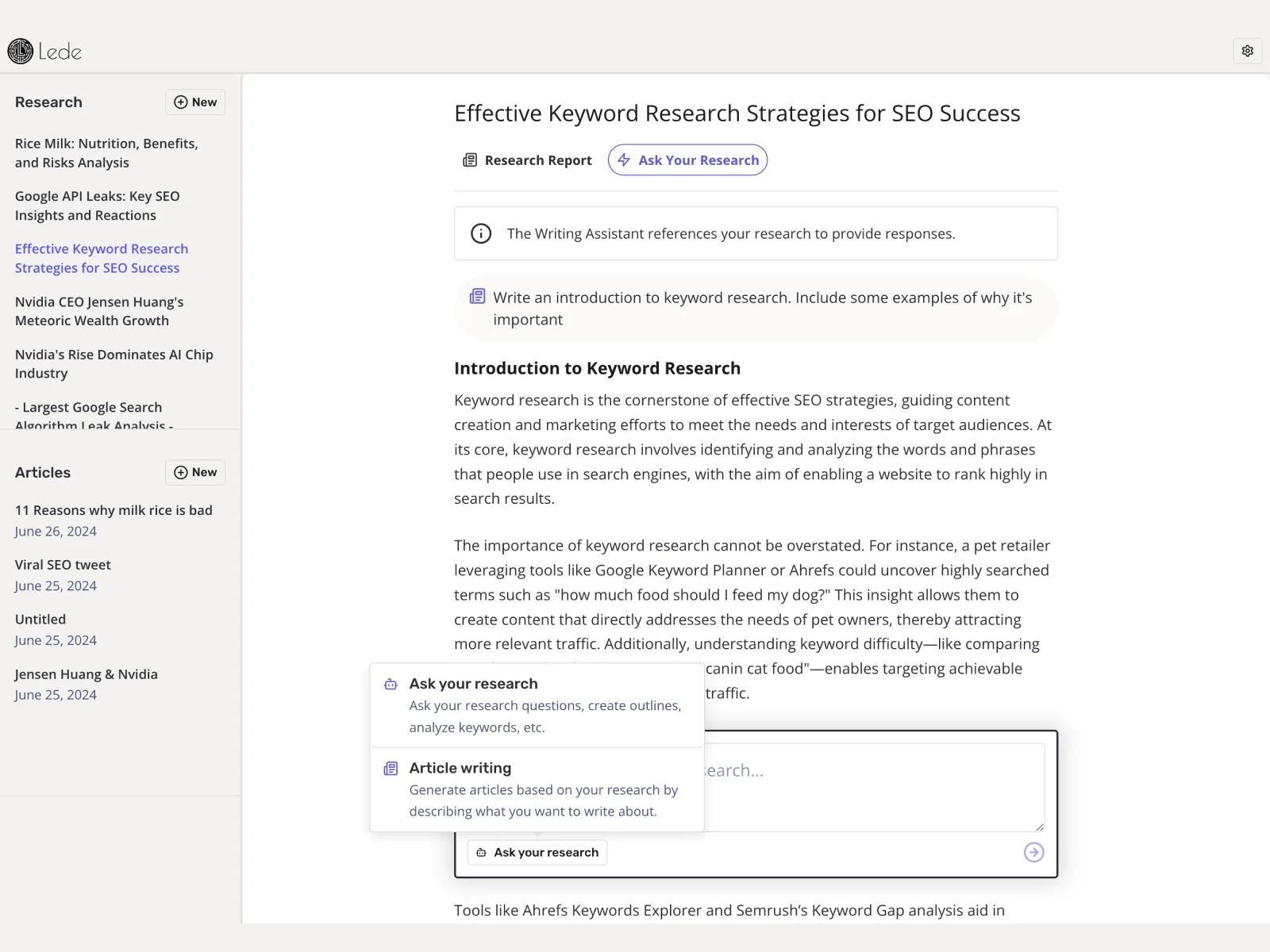Open the Ask your research mode dropdown
This screenshot has width=1270, height=952.
(x=537, y=852)
